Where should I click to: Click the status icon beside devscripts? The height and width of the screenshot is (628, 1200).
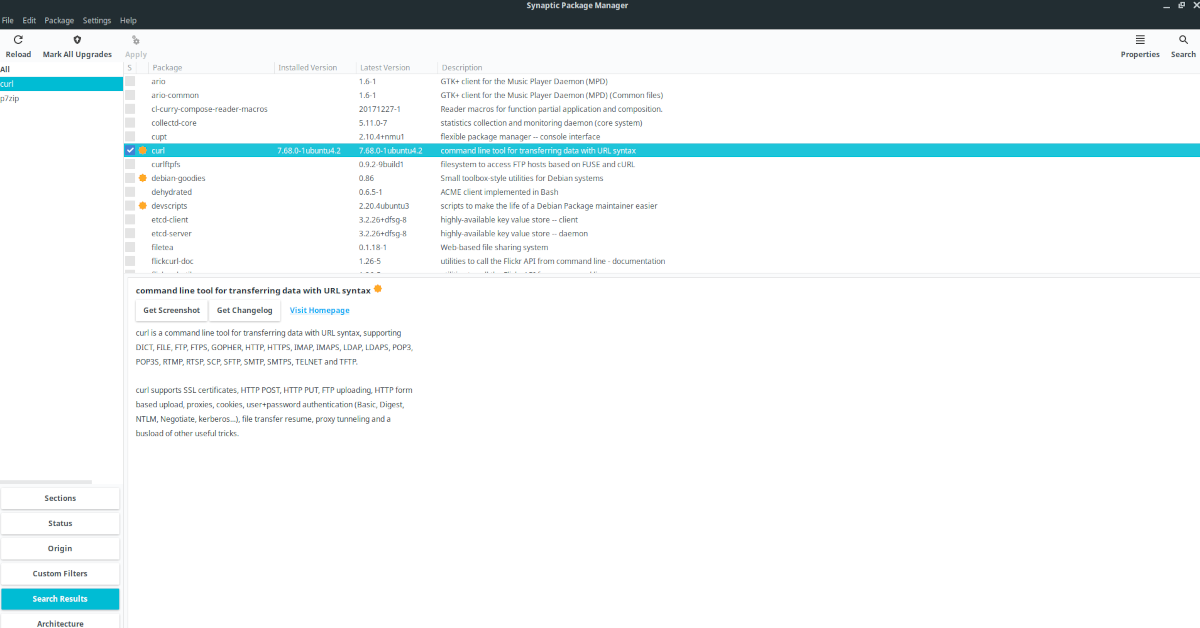[141, 205]
